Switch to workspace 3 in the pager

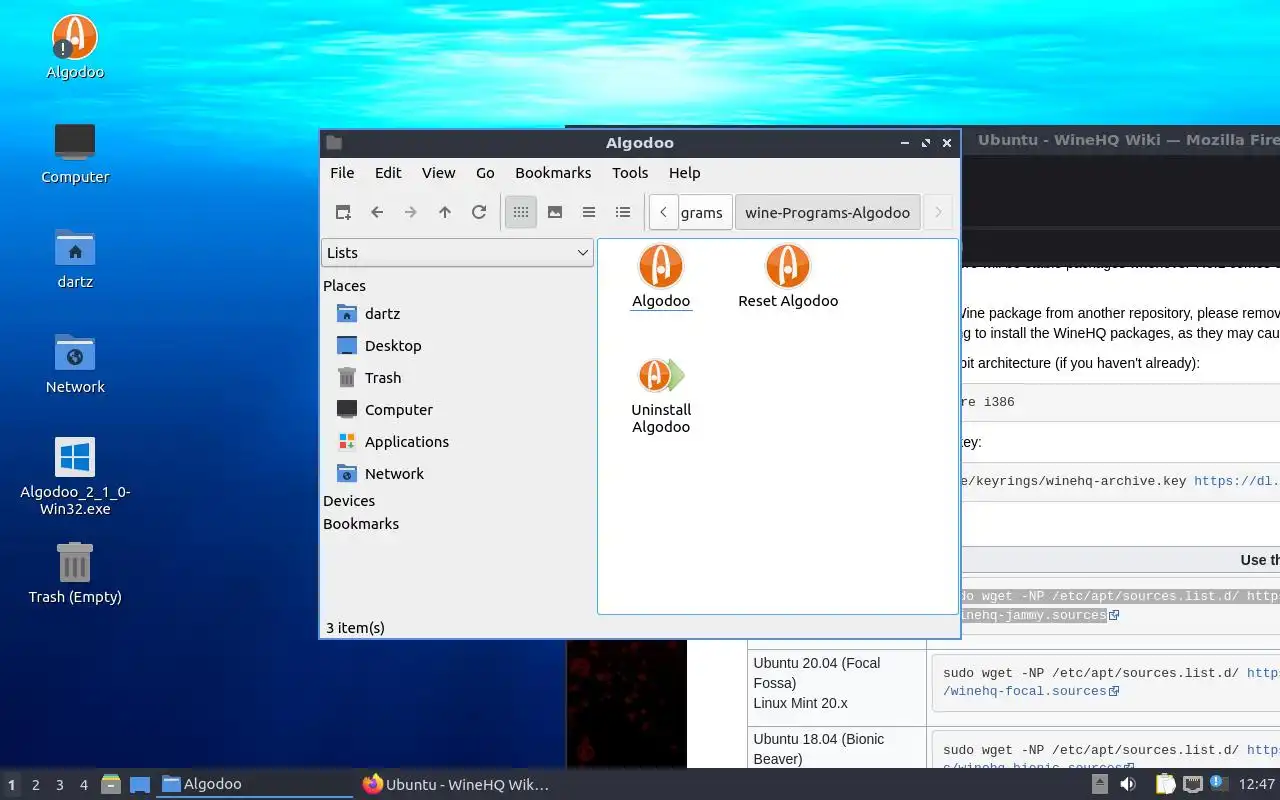60,785
